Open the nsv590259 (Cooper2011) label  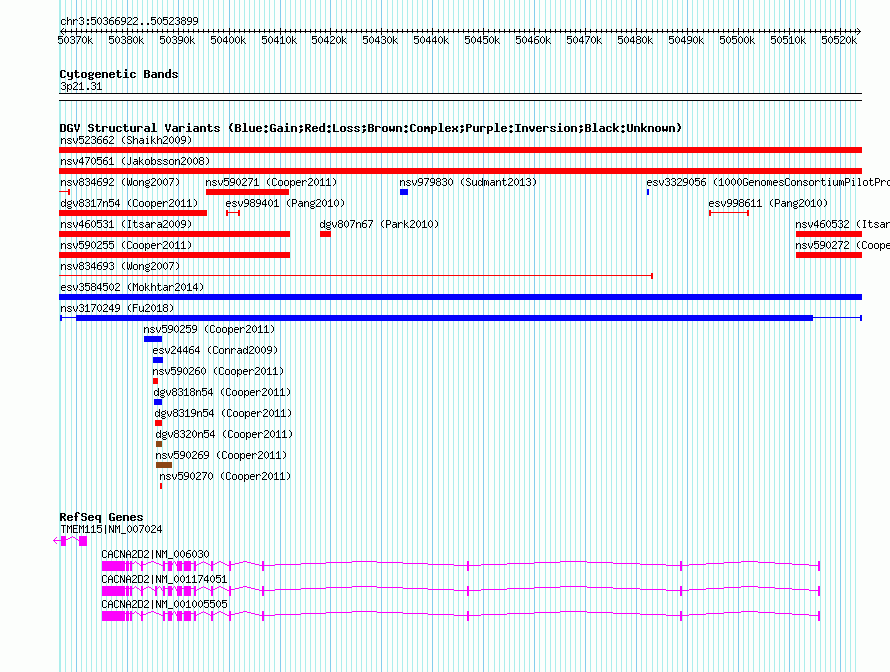(209, 329)
